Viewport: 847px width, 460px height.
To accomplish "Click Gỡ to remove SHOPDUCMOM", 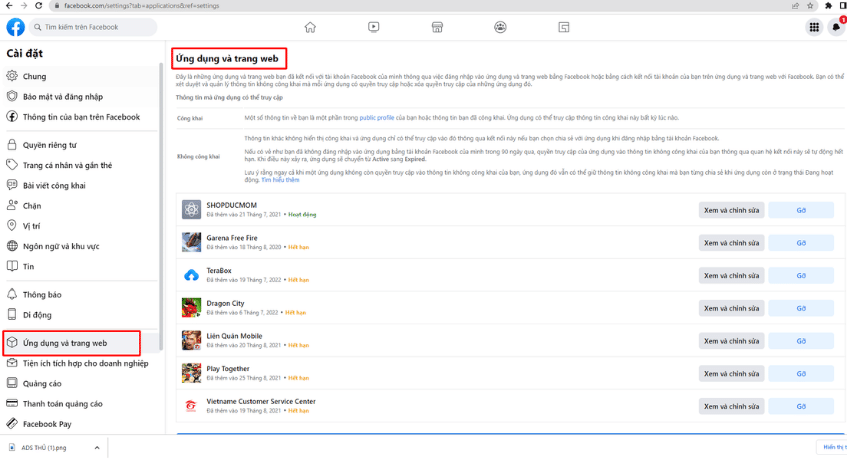I will coord(801,210).
